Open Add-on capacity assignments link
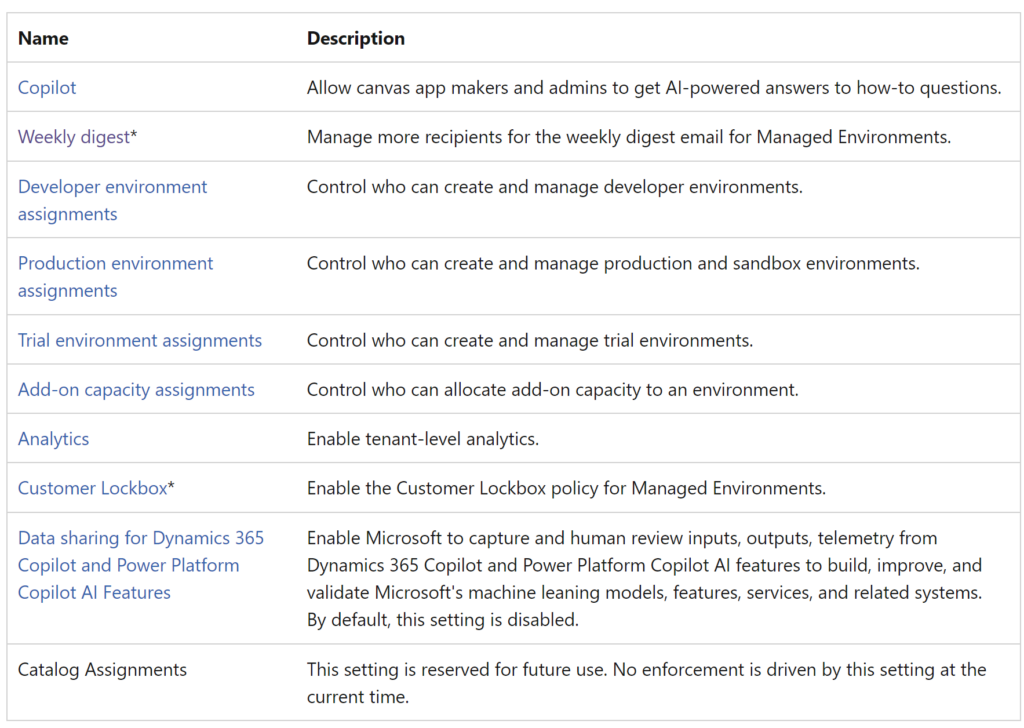Screen dimensions: 1024x728 click(x=136, y=390)
